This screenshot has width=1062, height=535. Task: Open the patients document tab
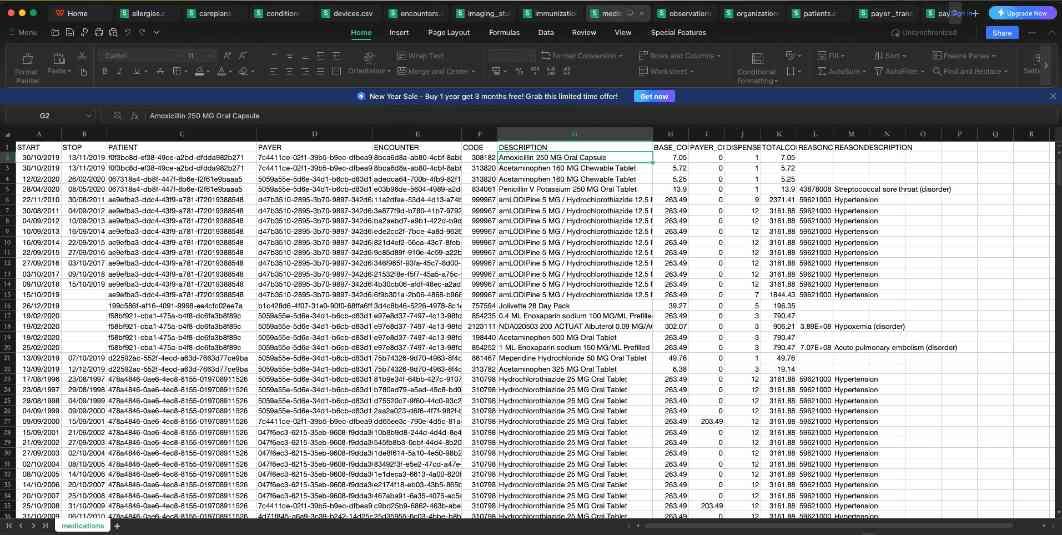click(818, 13)
